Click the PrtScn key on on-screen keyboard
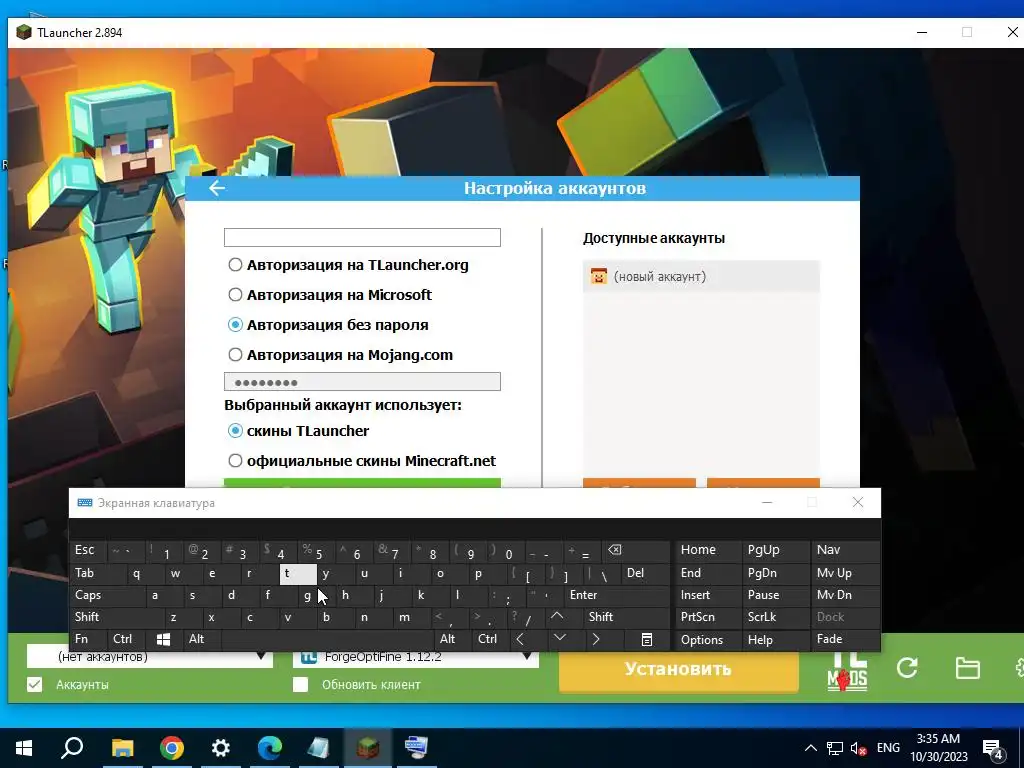 tap(707, 617)
